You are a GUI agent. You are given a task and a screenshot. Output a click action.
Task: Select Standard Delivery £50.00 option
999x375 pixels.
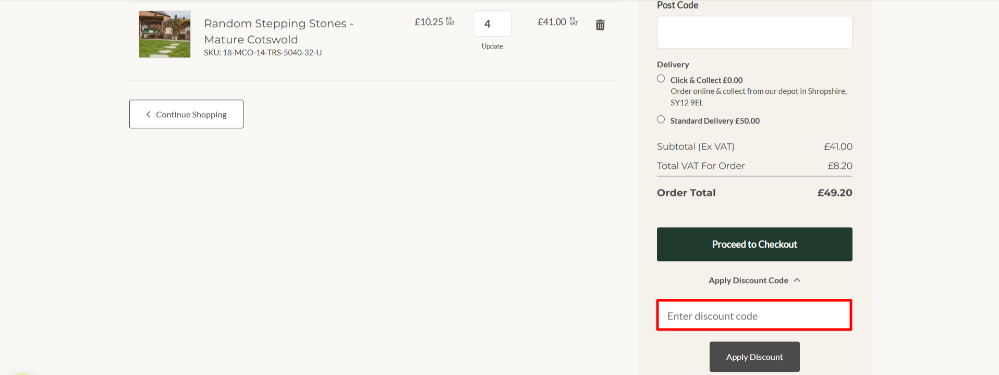(x=661, y=119)
